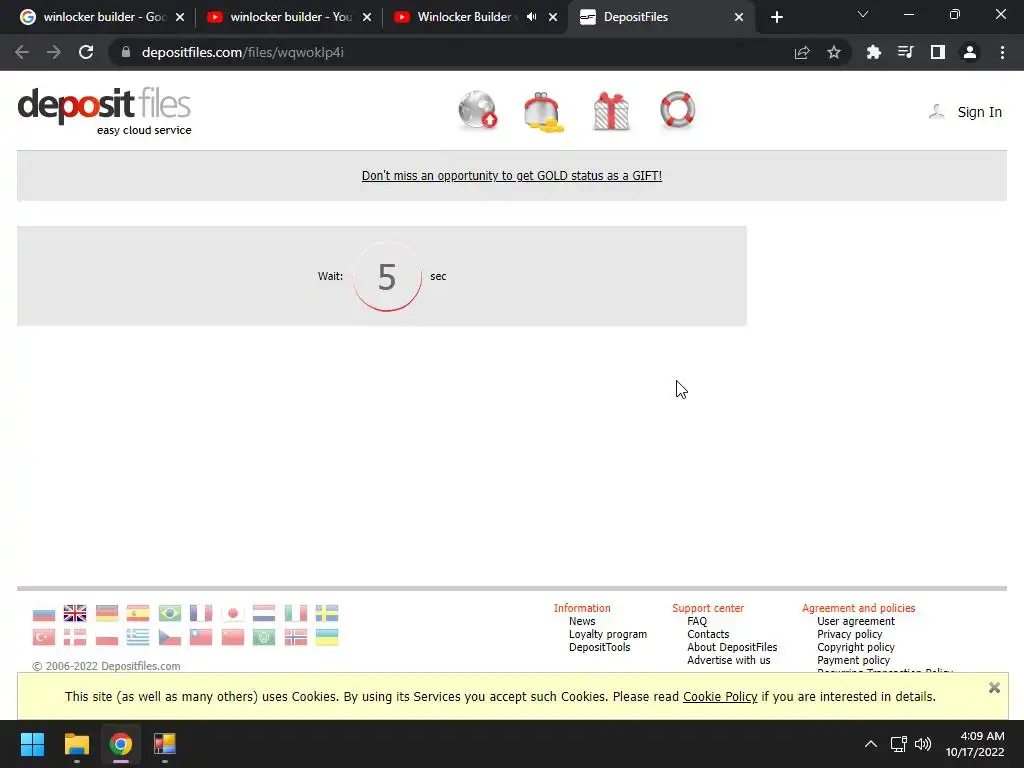This screenshot has width=1024, height=768.
Task: Expand the tab search chevron
Action: point(863,14)
